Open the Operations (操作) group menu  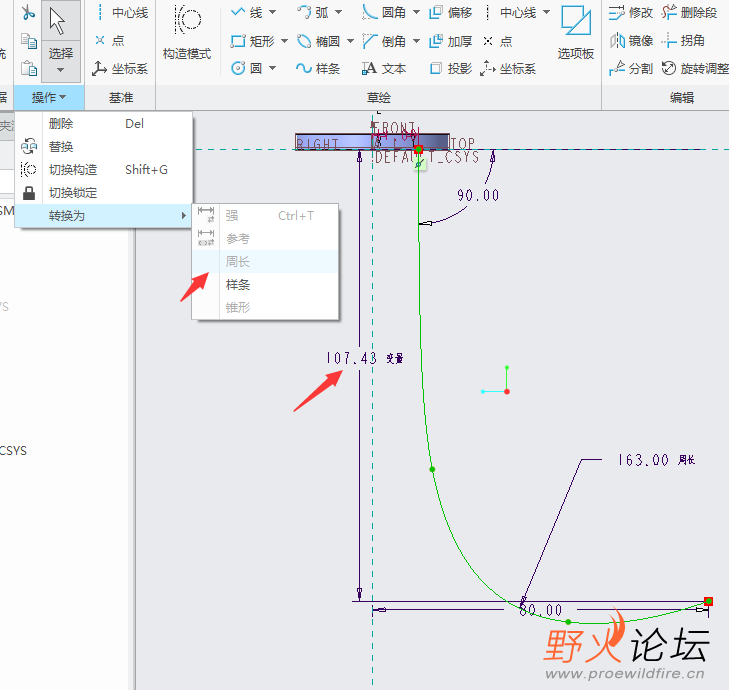click(49, 98)
